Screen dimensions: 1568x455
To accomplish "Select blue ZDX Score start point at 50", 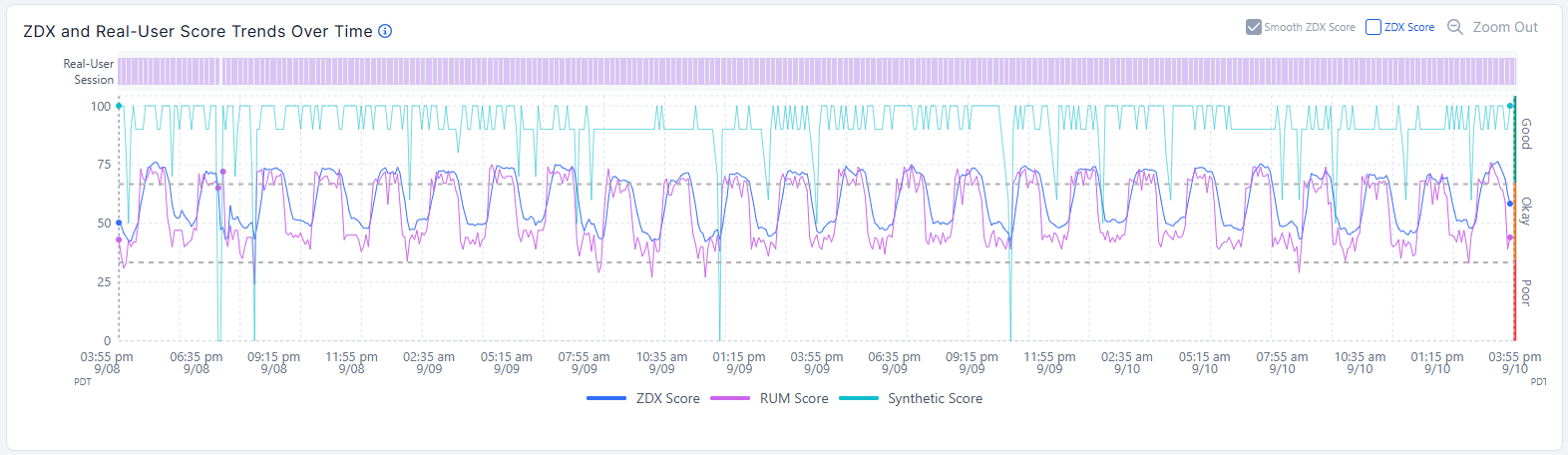I will pos(119,223).
